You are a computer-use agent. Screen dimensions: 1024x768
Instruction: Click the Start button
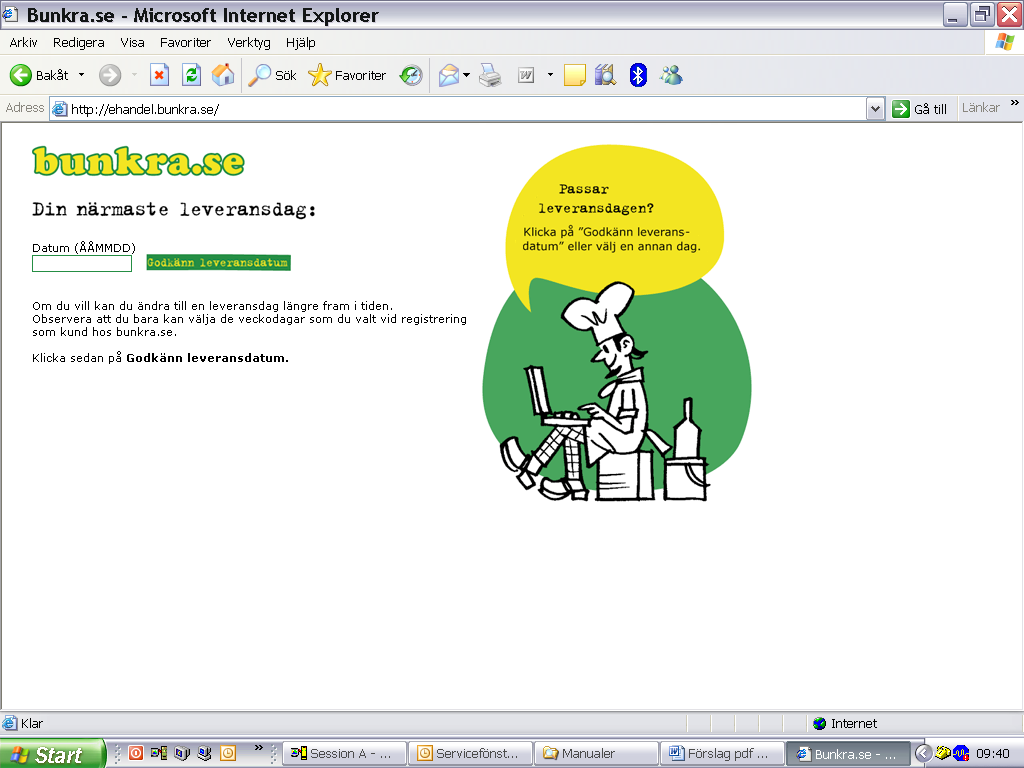(52, 754)
